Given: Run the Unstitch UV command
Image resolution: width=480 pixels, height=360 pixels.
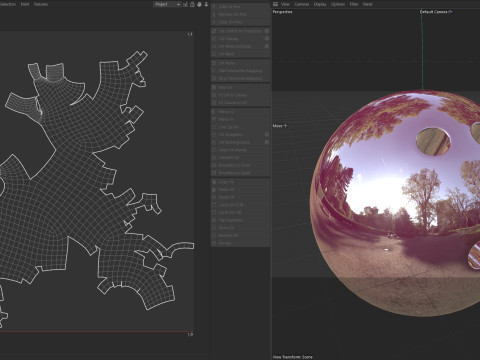Looking at the screenshot, I should click(240, 158).
